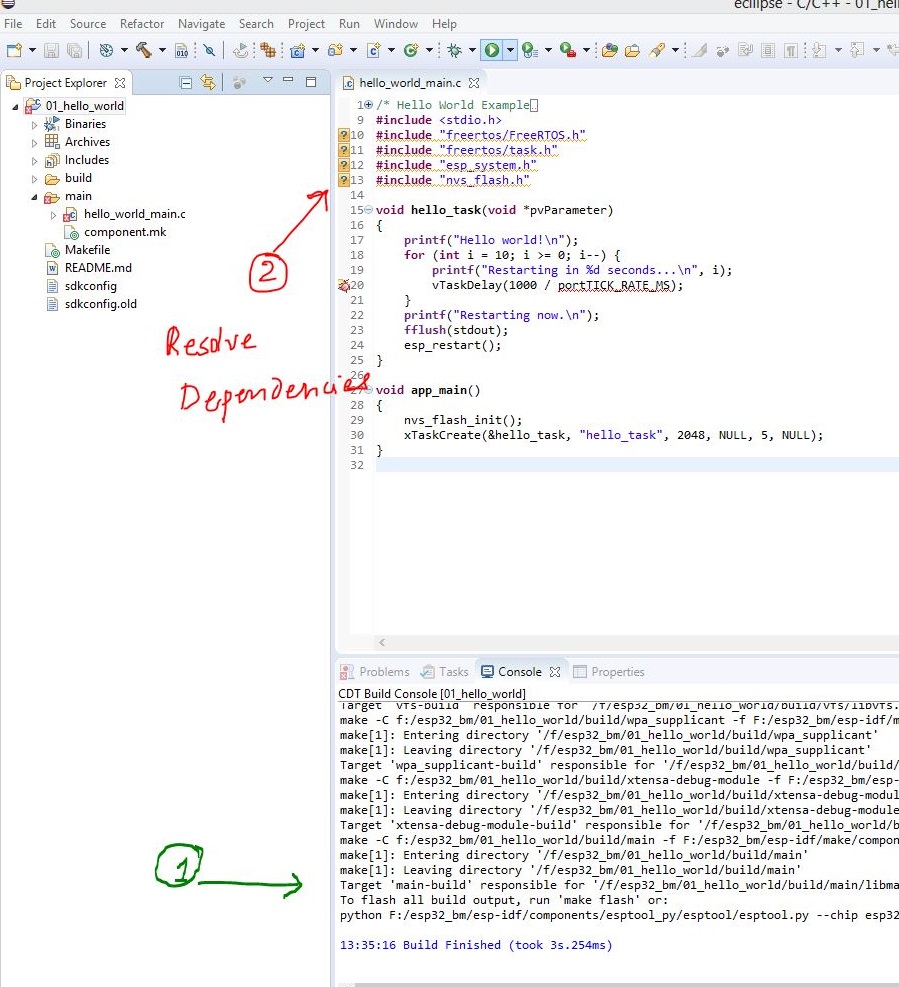
Task: Click the New wizard toolbar icon
Action: 12,49
